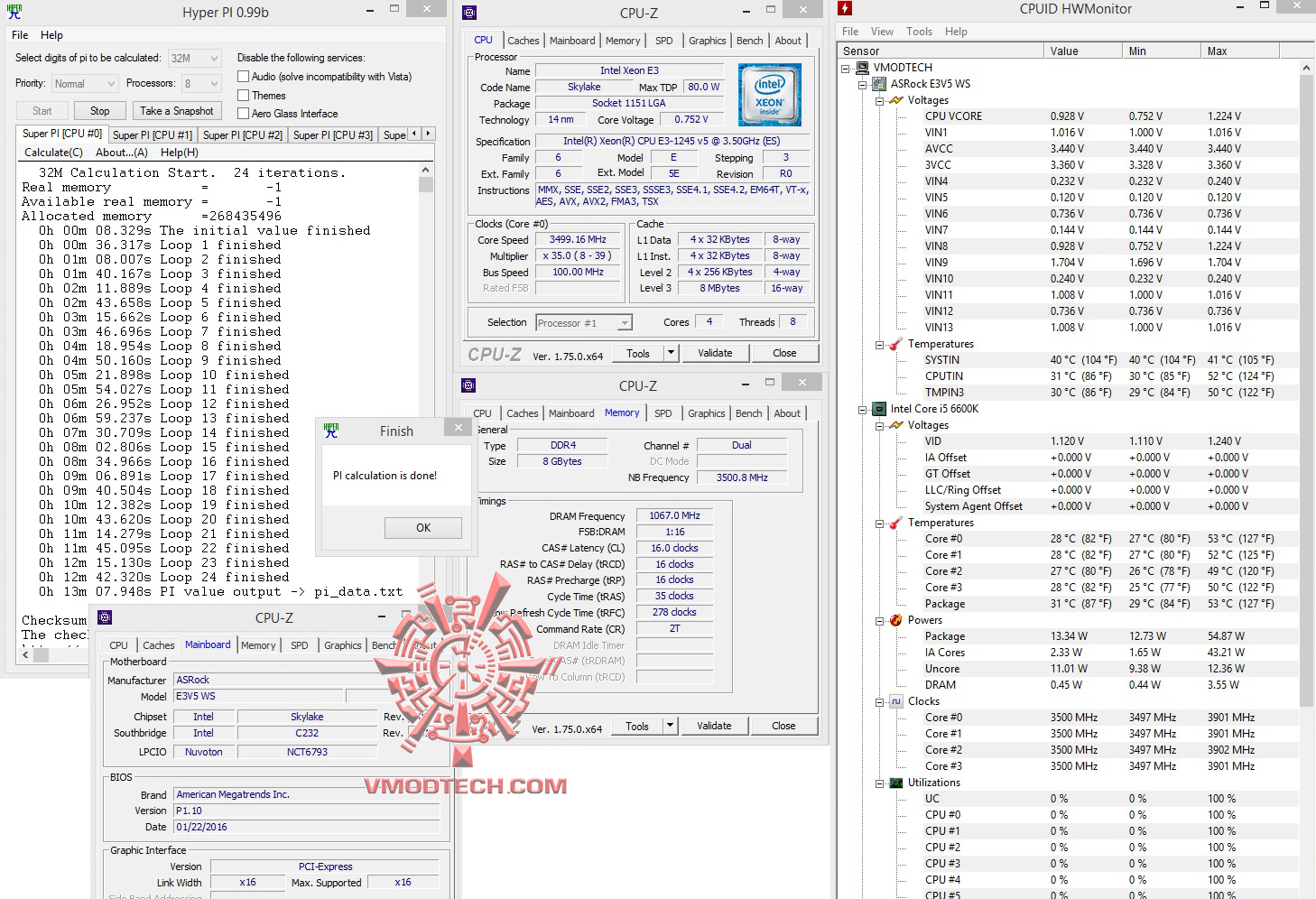Toggle the Themes checkbox

click(x=243, y=95)
